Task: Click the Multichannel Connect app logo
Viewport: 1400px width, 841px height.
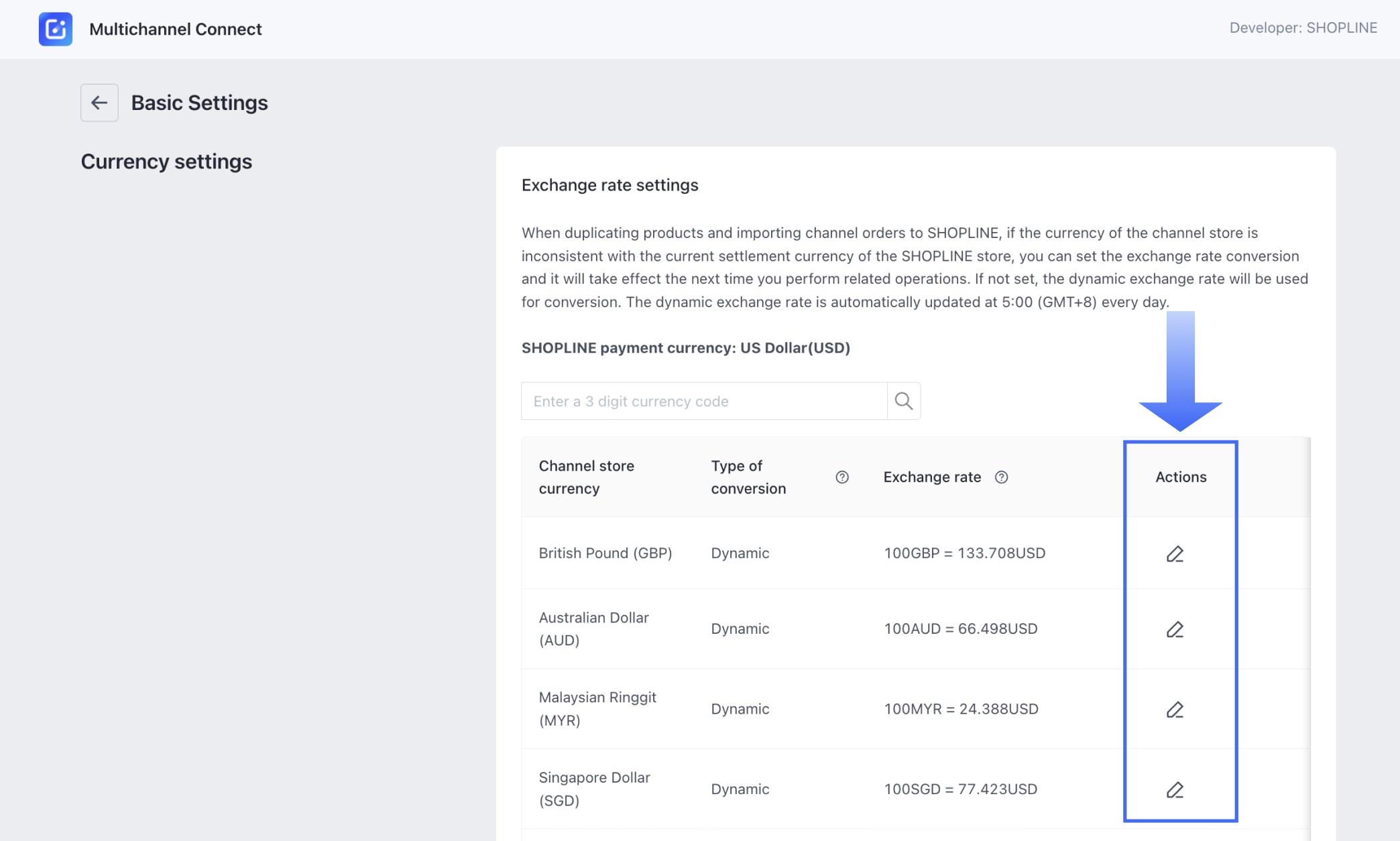Action: click(55, 29)
